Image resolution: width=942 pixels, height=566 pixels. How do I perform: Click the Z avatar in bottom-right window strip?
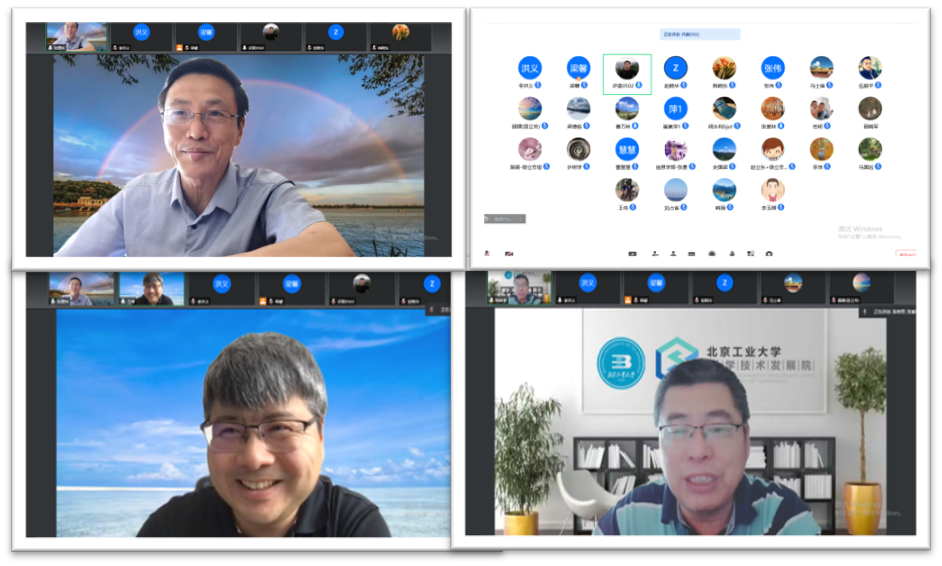pos(724,284)
